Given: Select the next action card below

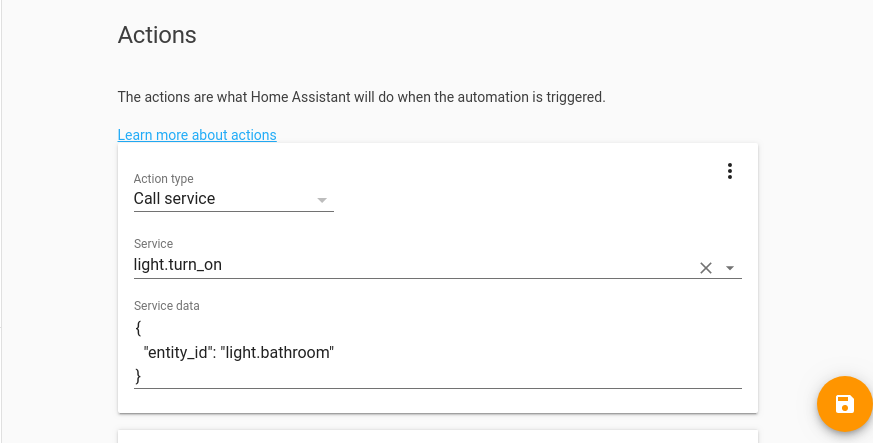Looking at the screenshot, I should pos(438,436).
